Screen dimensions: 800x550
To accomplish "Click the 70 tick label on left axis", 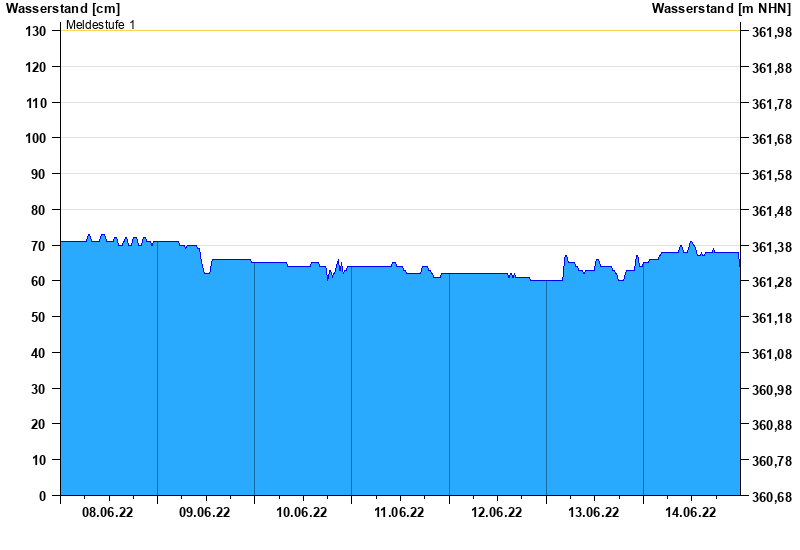I will point(40,246).
